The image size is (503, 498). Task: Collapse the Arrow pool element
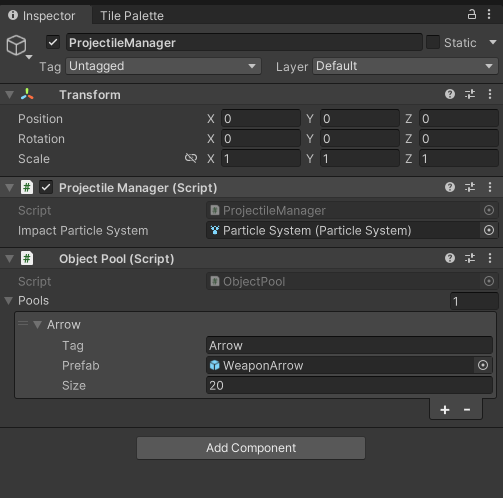38,325
